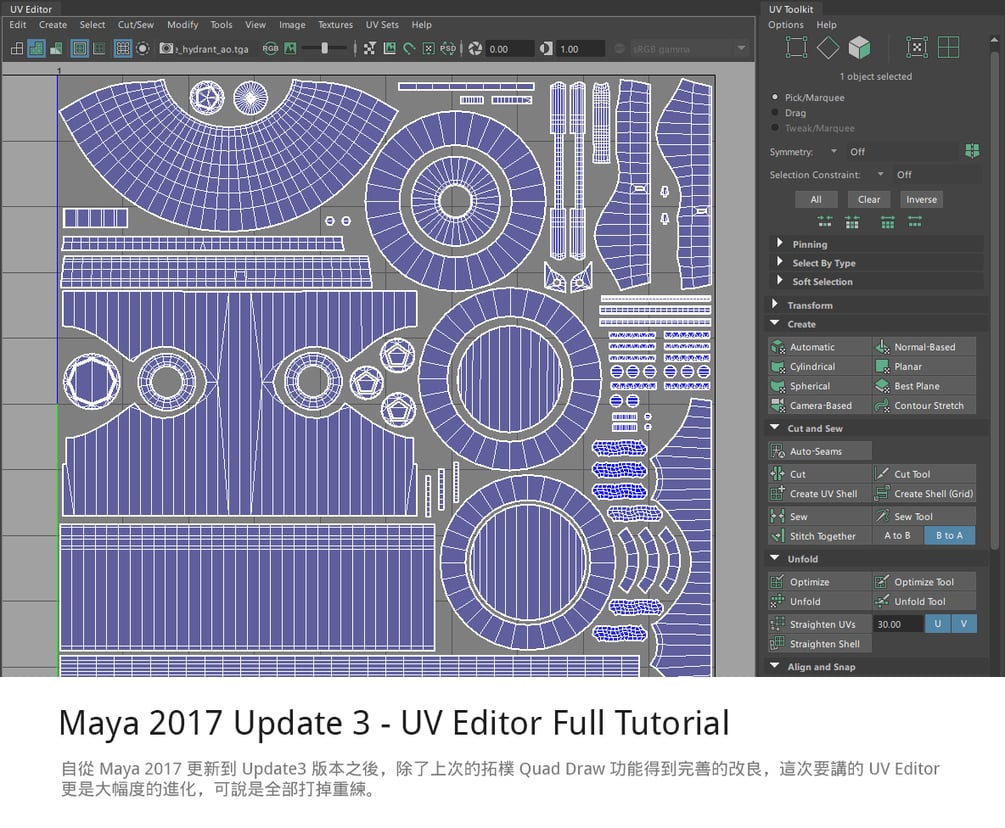Click the UV Toolkit vertical scrollbar
Screen dimensions: 1005x828
(995, 301)
